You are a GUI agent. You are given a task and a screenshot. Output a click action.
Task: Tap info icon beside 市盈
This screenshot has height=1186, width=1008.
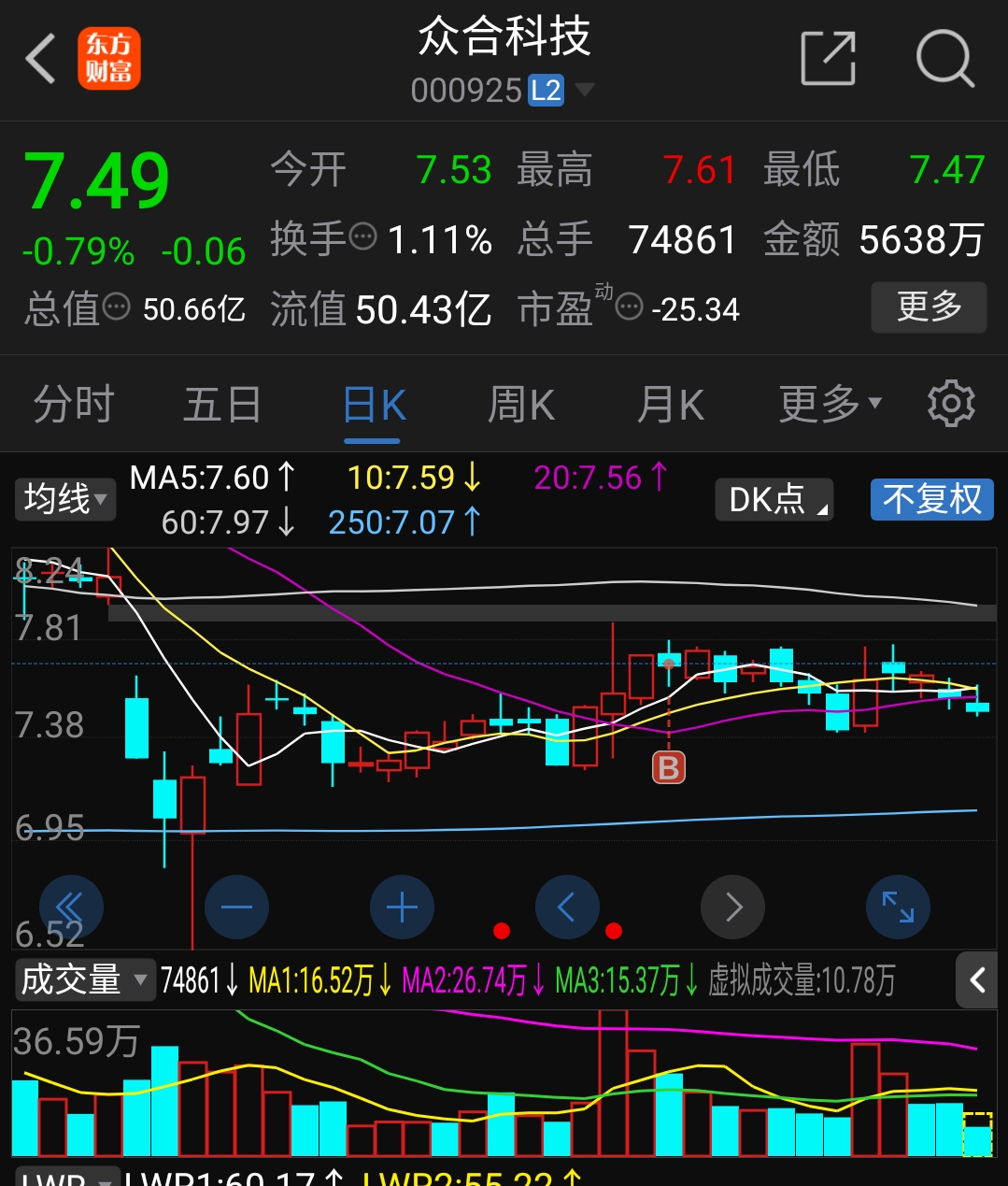[x=630, y=306]
